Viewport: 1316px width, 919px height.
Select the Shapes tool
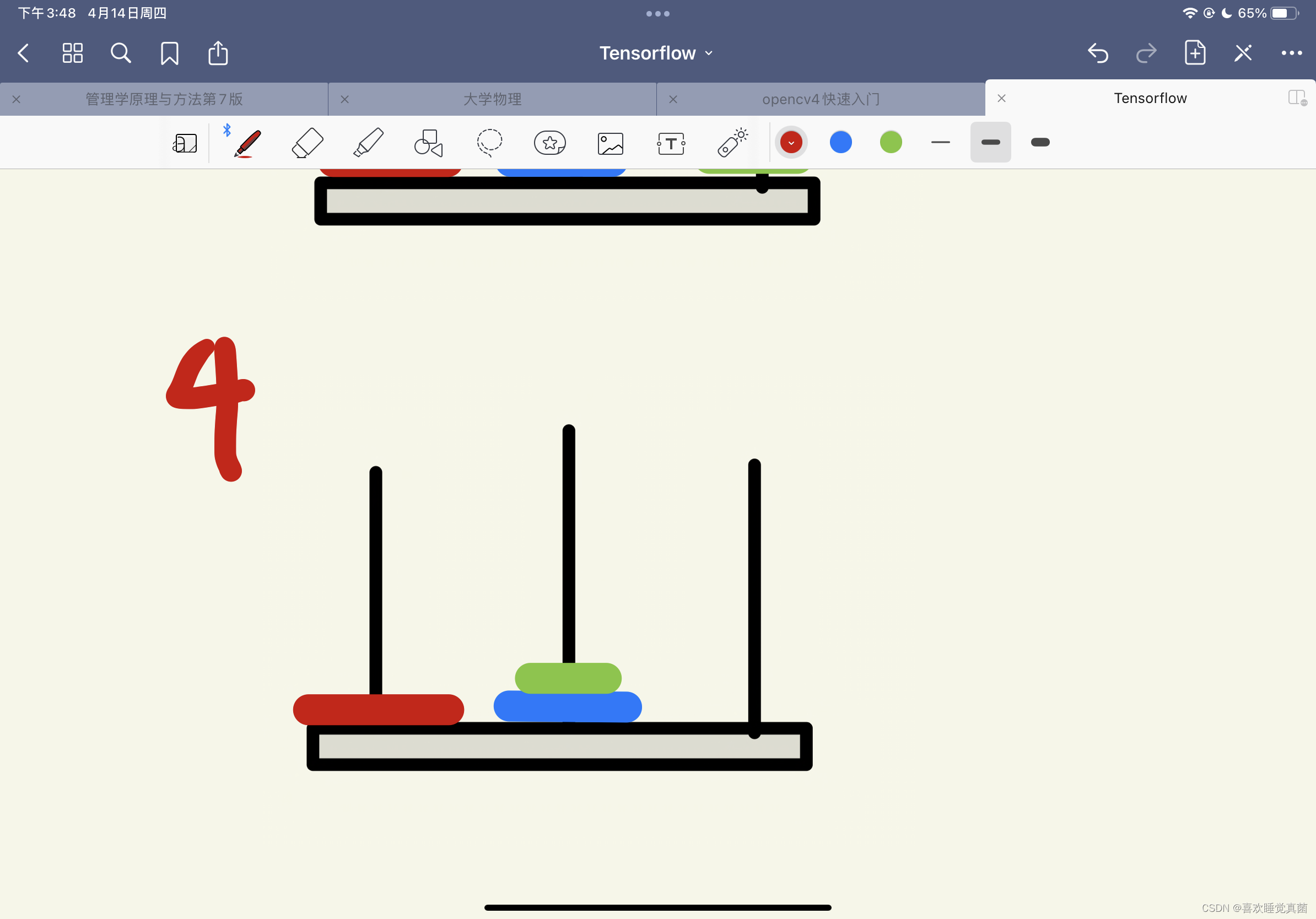coord(428,143)
